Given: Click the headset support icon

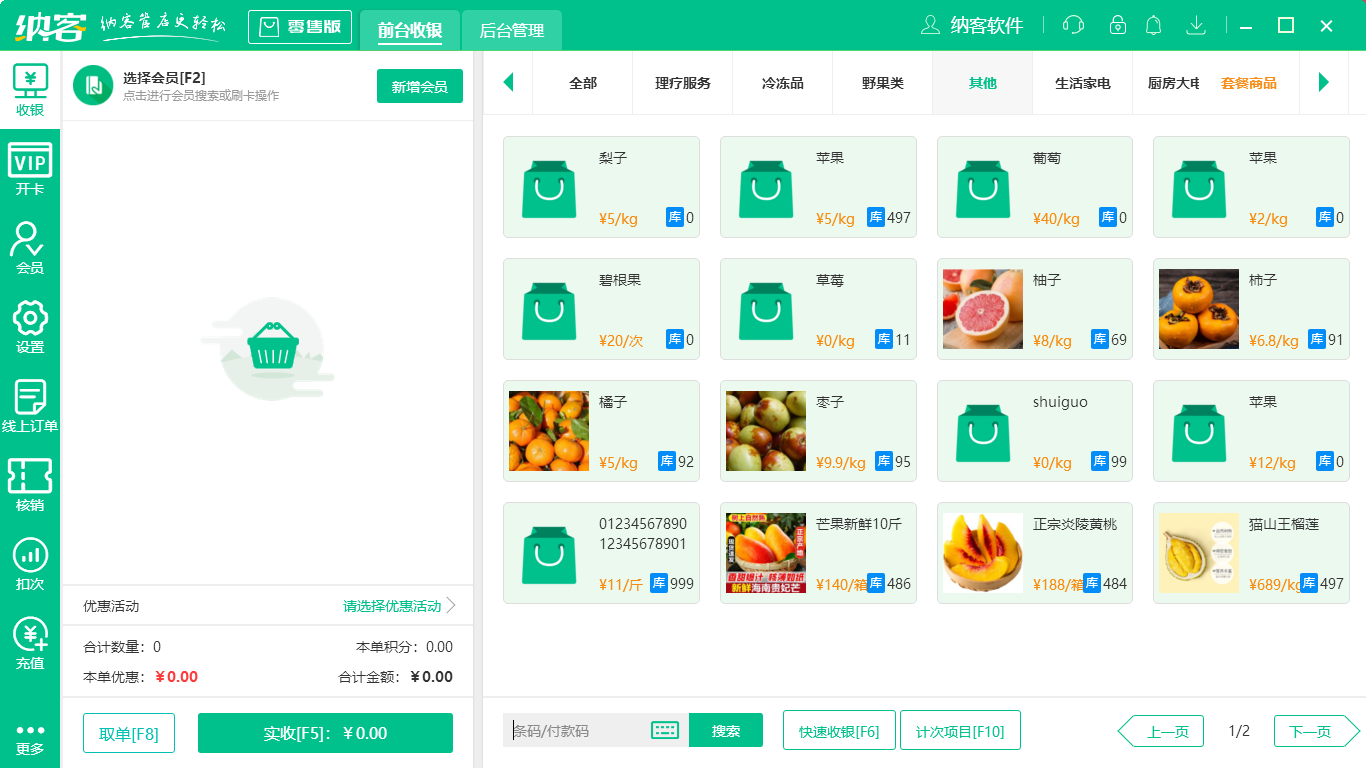Looking at the screenshot, I should click(1072, 25).
